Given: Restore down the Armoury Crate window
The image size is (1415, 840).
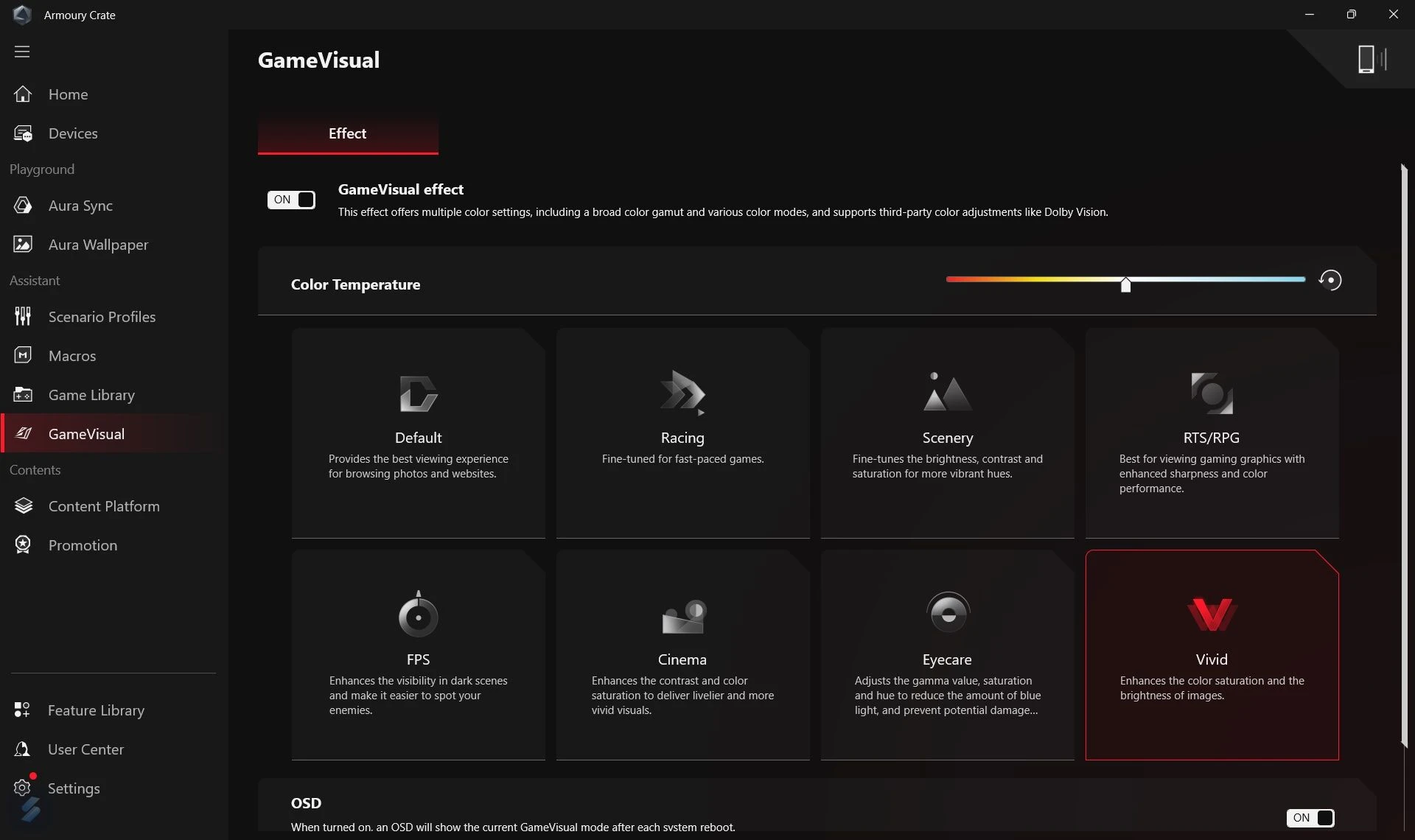Looking at the screenshot, I should (1351, 15).
